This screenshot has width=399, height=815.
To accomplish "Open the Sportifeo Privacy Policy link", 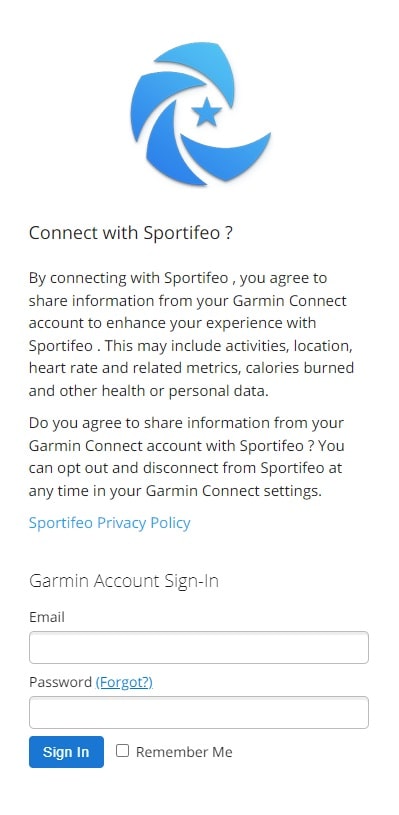I will pyautogui.click(x=110, y=522).
